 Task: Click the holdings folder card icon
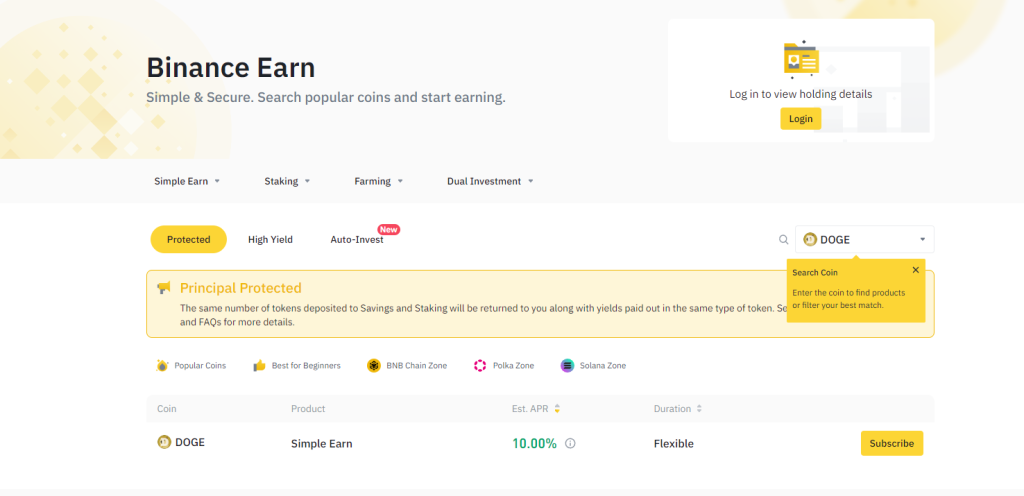click(801, 60)
